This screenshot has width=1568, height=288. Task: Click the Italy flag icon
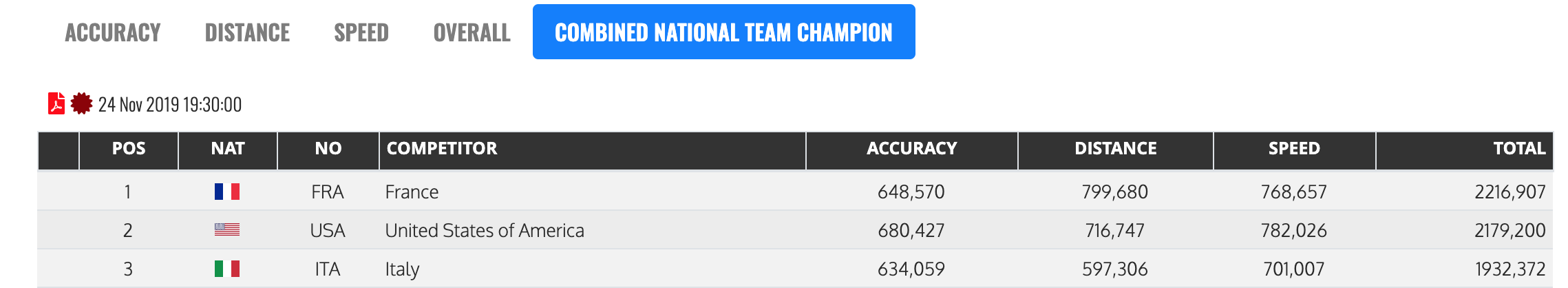(x=227, y=269)
